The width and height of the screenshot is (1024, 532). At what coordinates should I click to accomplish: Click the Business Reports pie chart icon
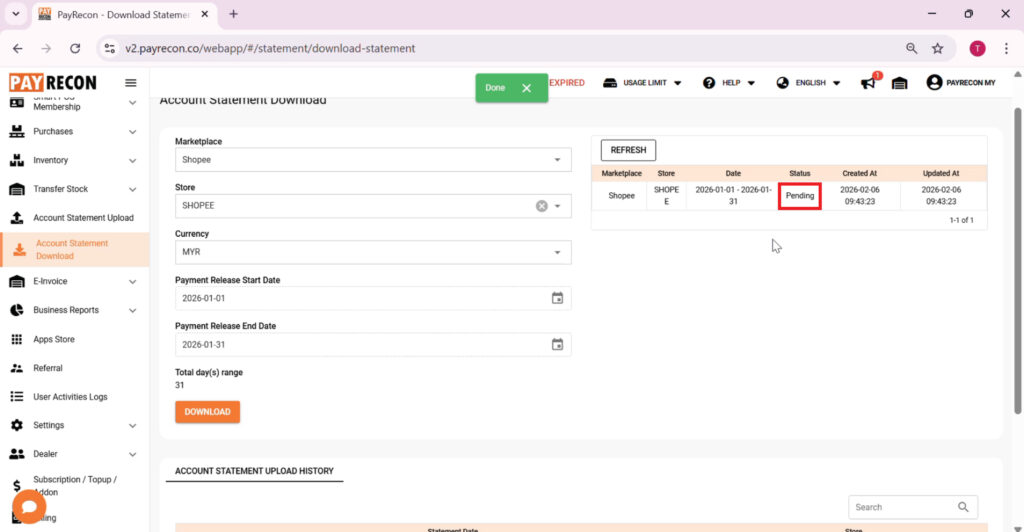click(x=17, y=310)
